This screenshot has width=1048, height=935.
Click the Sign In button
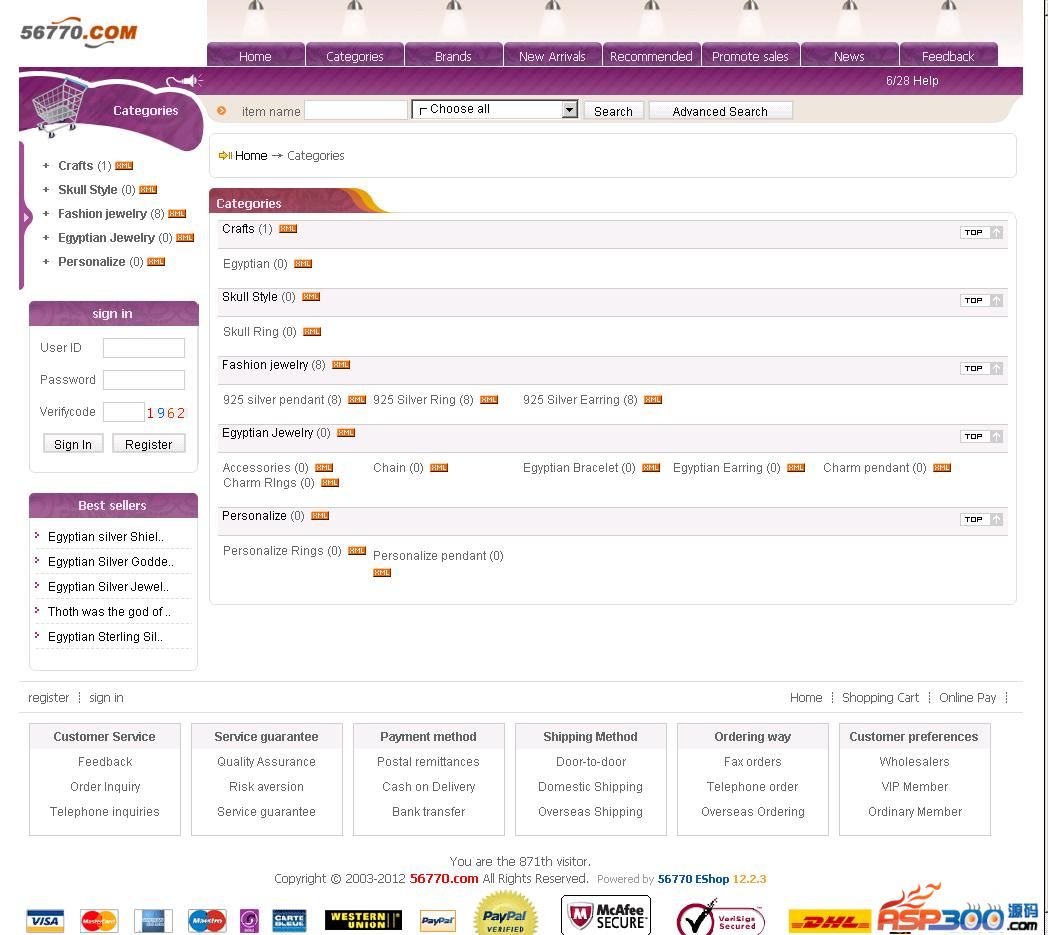73,444
